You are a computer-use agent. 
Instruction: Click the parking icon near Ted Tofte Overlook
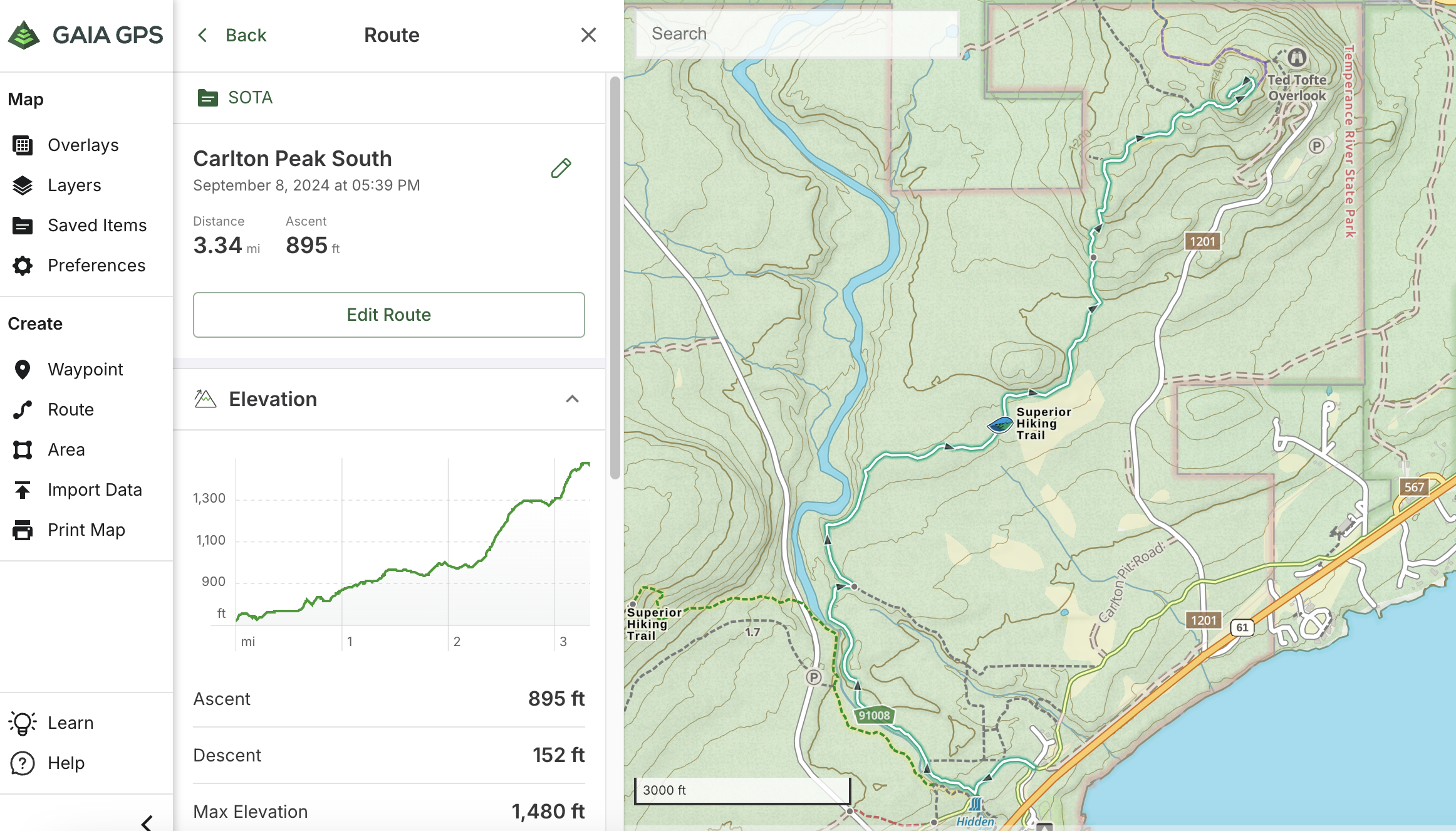[1316, 146]
